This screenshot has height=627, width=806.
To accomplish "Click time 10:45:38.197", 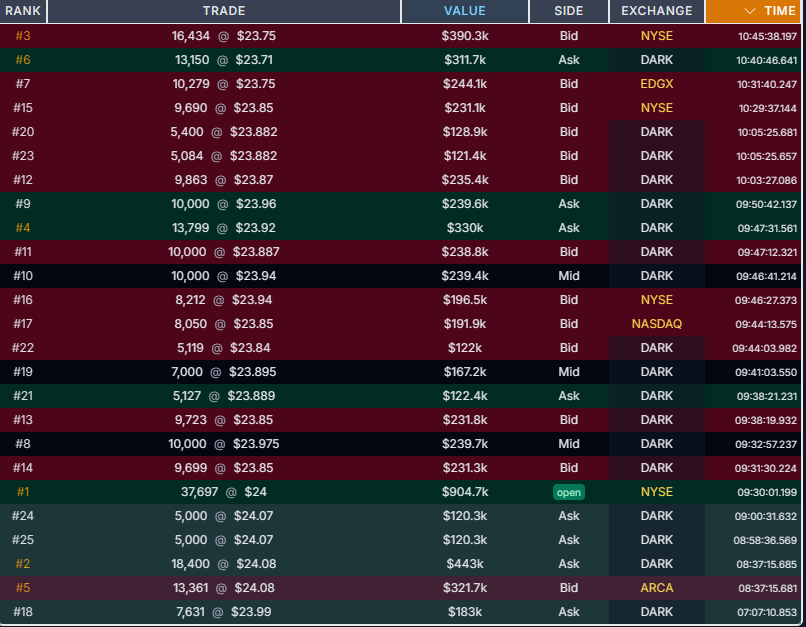I will coord(767,36).
